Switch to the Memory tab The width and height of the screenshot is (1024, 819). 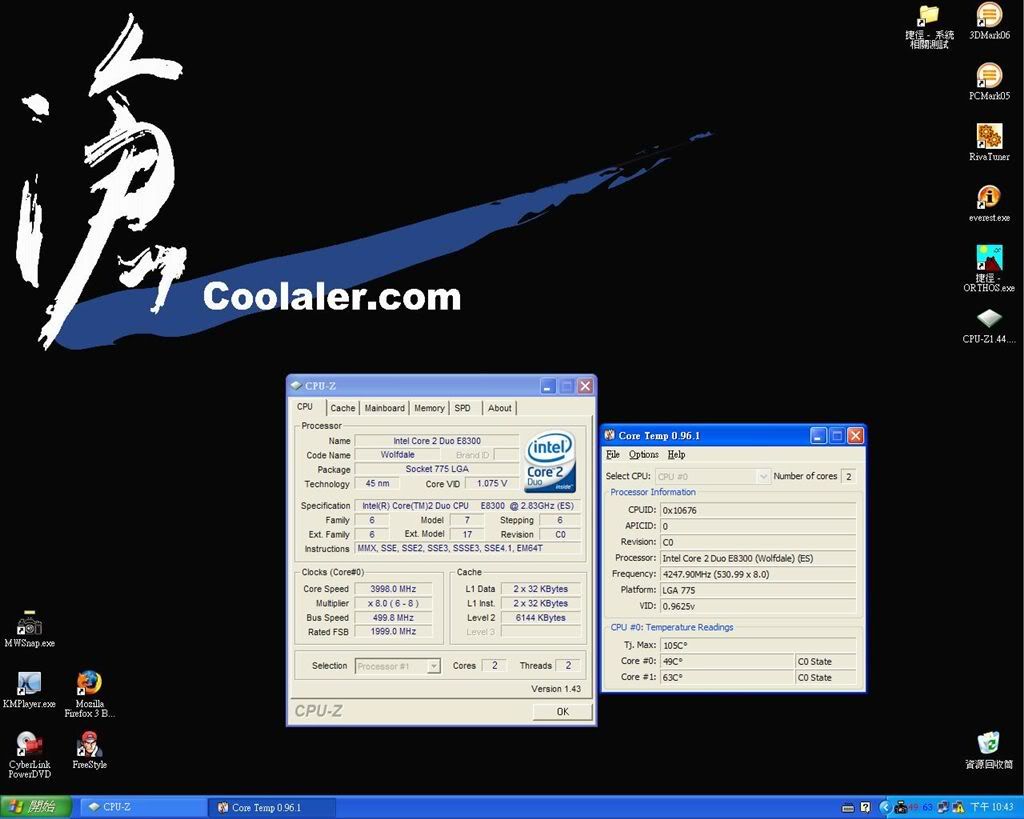429,408
